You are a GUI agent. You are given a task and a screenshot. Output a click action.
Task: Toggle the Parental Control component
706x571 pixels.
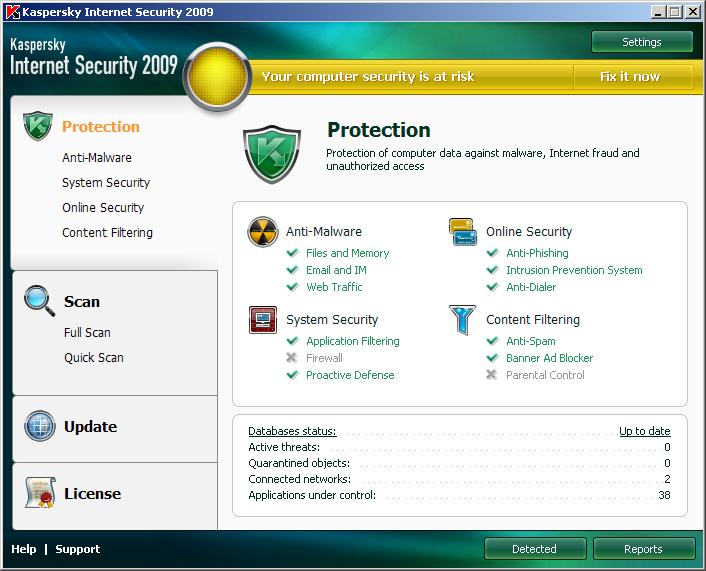(545, 375)
